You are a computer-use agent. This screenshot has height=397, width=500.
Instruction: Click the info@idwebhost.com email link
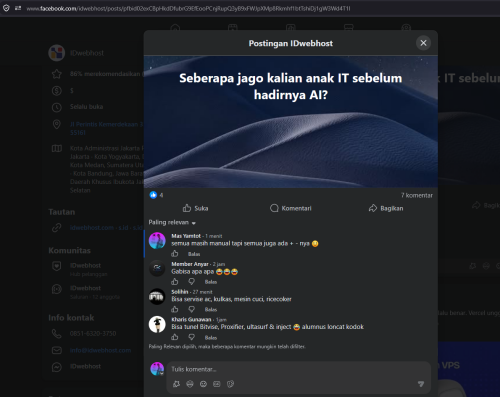pos(100,351)
